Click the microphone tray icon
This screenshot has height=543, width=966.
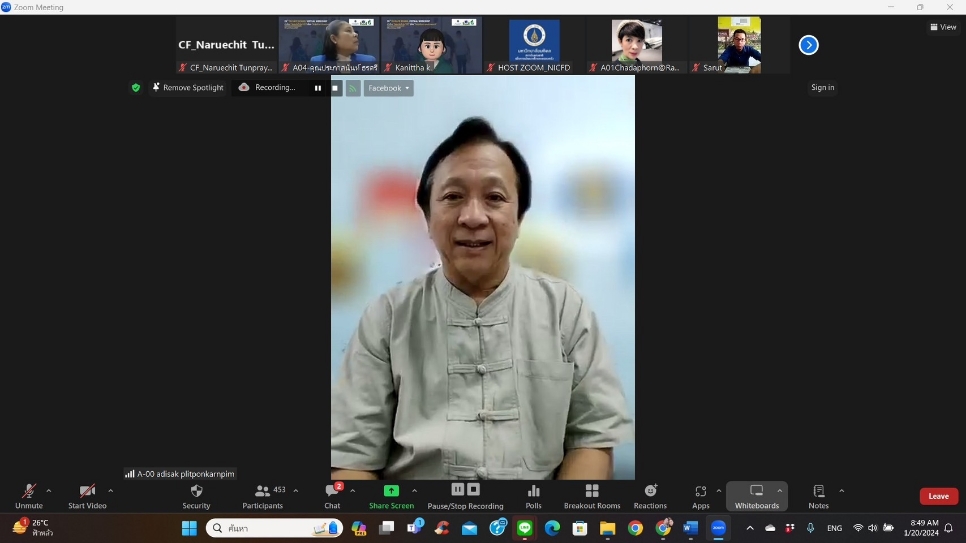coord(810,528)
